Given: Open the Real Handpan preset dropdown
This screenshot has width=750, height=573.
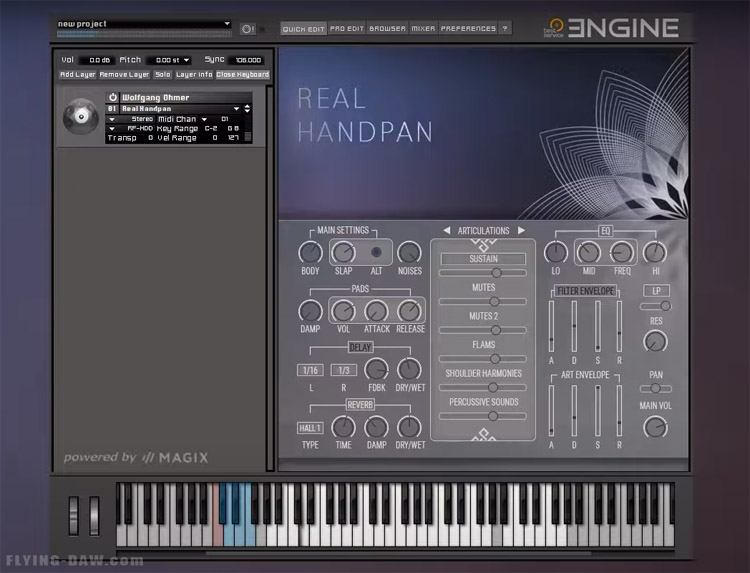Looking at the screenshot, I should (x=236, y=109).
